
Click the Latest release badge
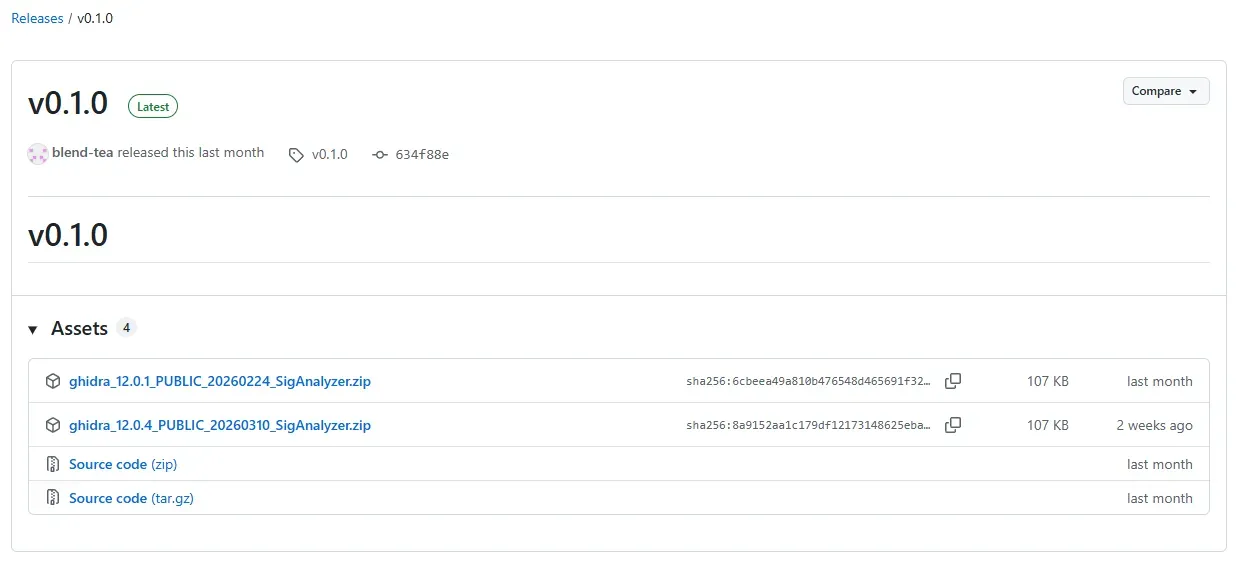click(x=153, y=106)
